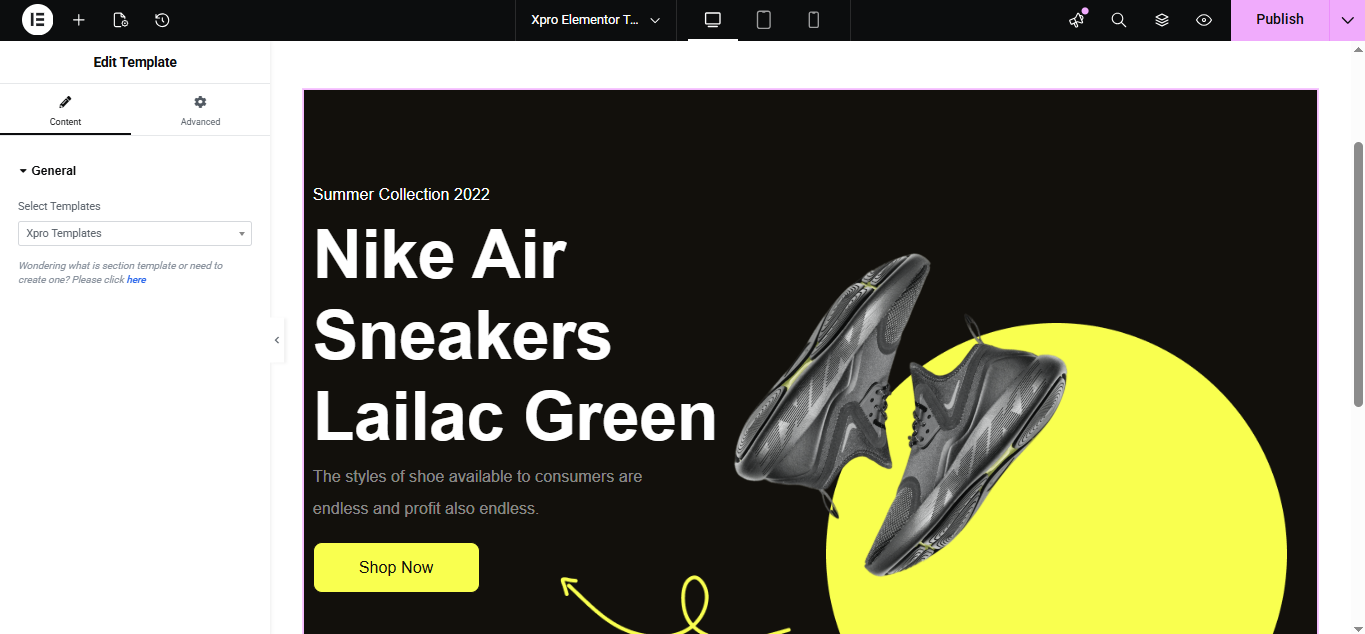Image resolution: width=1365 pixels, height=634 pixels.
Task: Open the Xpro Templates select dropdown
Action: point(135,233)
